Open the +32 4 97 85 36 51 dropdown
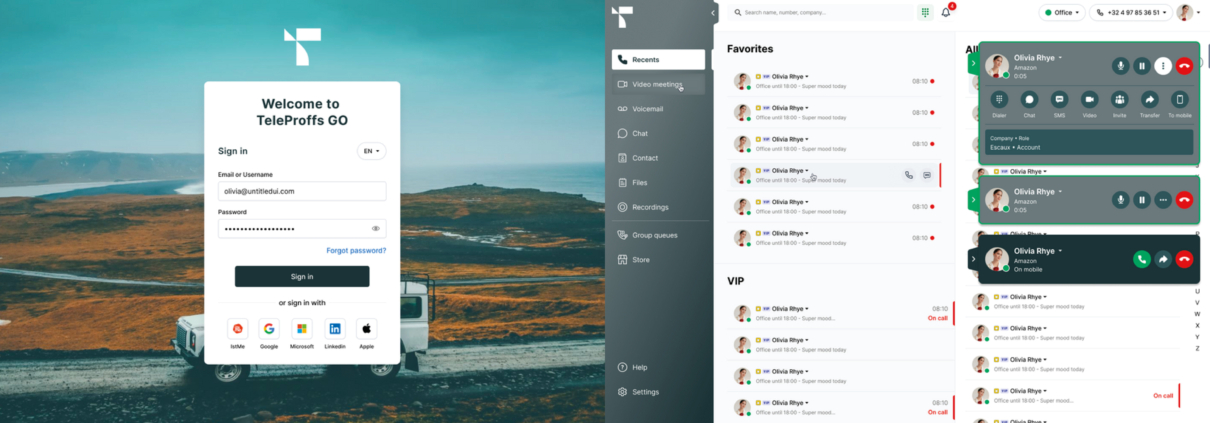Image resolution: width=1210 pixels, height=423 pixels. click(1130, 13)
